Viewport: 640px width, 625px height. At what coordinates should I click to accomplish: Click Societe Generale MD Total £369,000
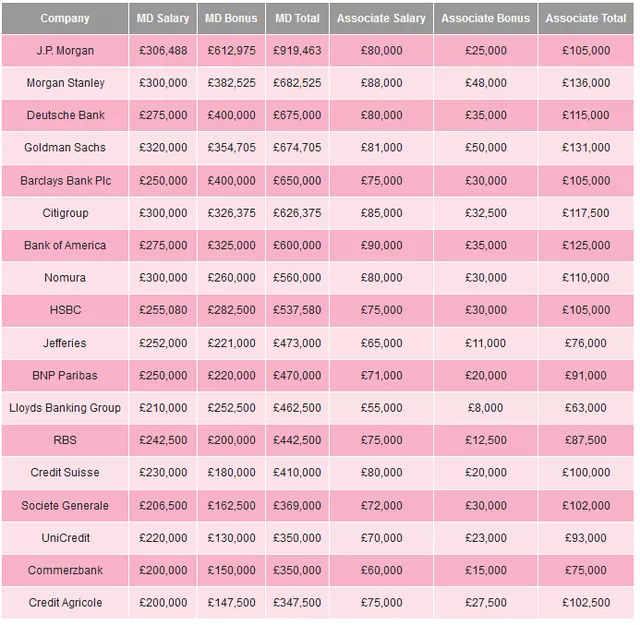pos(298,505)
